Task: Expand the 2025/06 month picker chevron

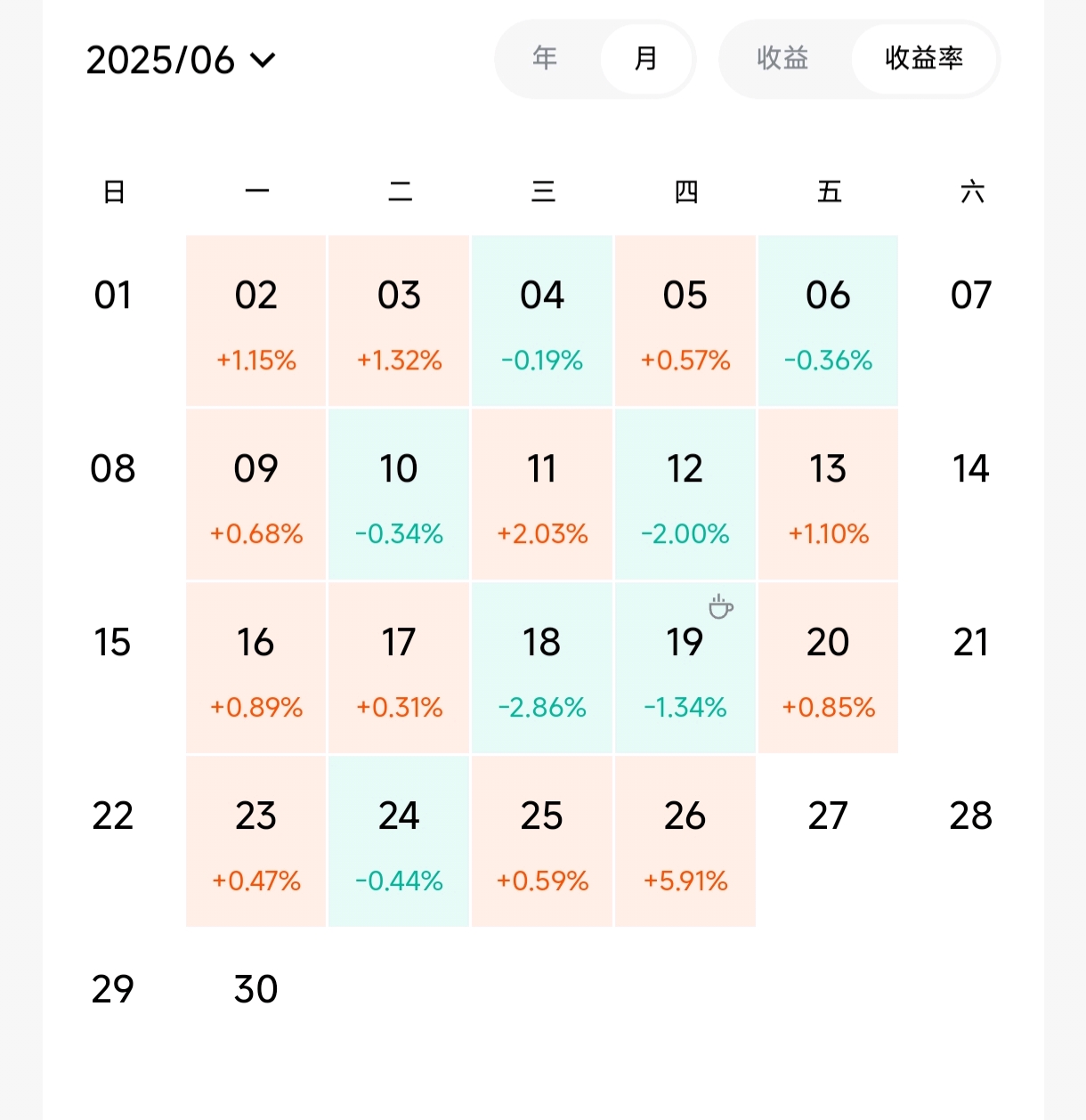Action: tap(263, 60)
